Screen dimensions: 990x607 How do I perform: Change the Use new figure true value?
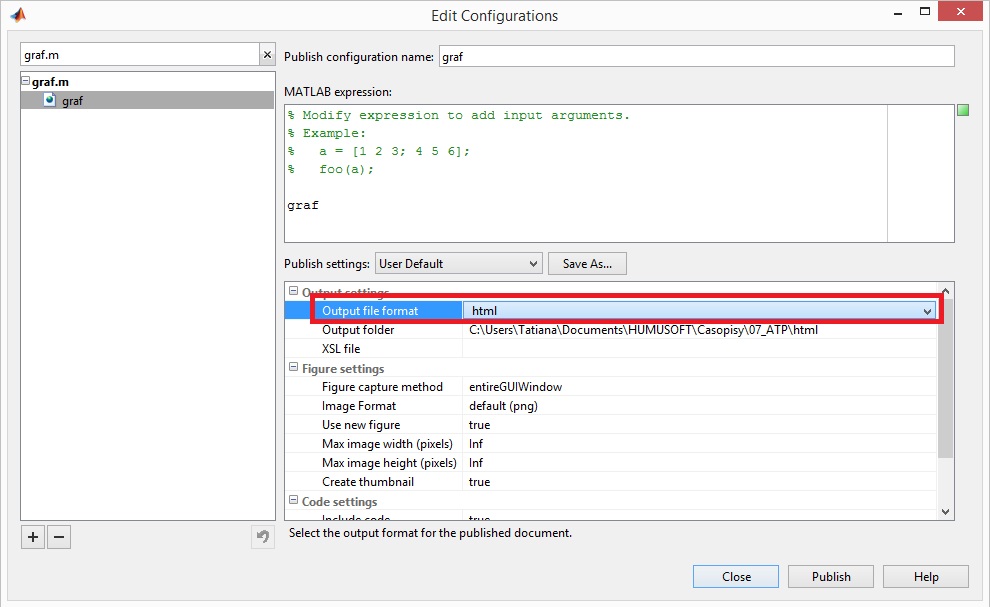(x=479, y=424)
